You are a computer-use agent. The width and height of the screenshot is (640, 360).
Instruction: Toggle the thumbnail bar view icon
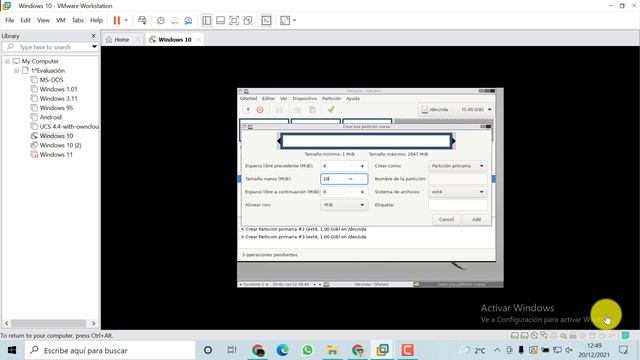220,20
